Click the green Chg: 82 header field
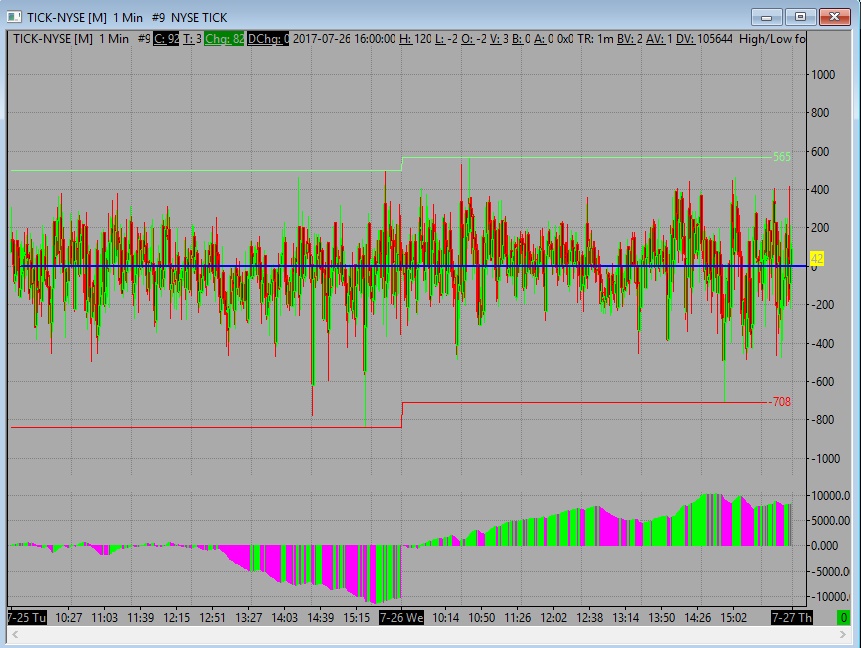 (x=224, y=38)
